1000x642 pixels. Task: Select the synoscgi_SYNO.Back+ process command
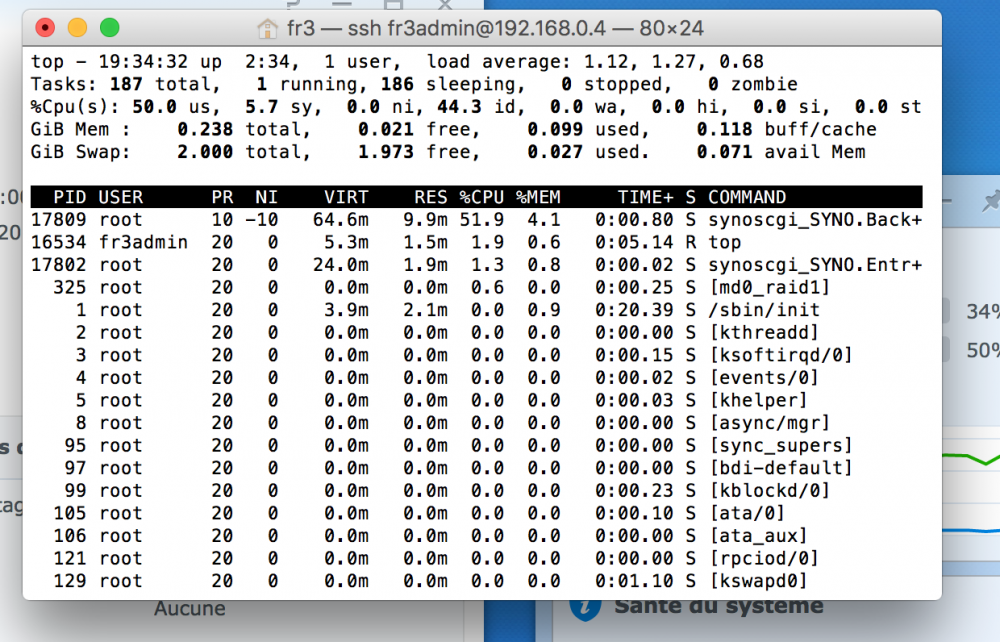(x=815, y=220)
